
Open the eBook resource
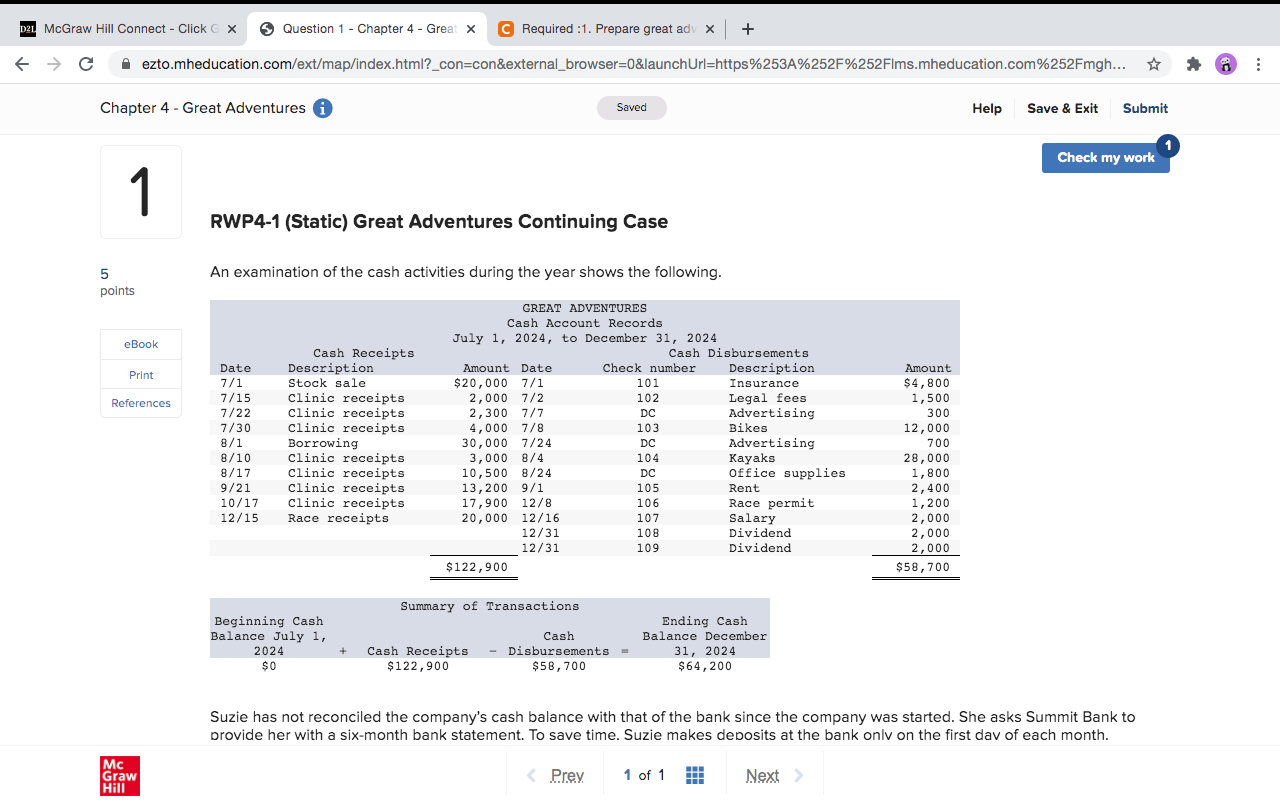pos(141,344)
